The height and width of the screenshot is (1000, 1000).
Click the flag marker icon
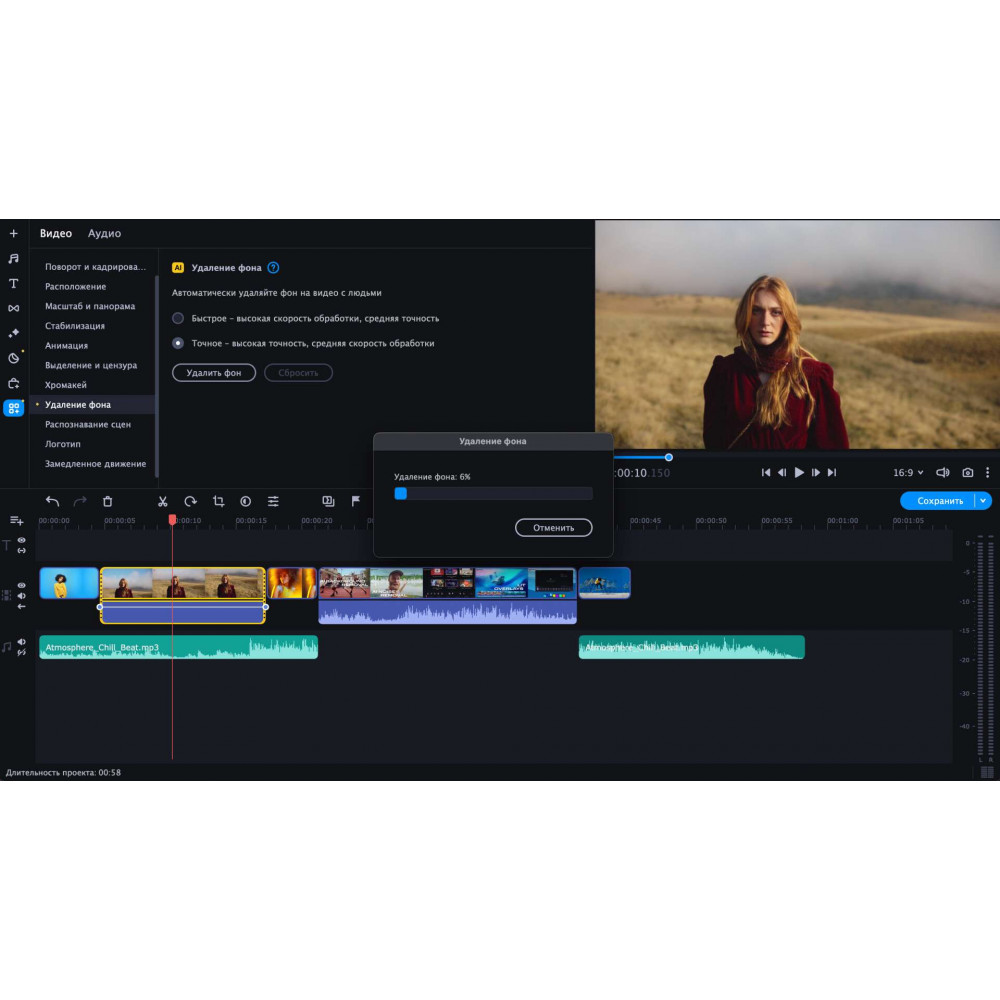[x=355, y=501]
